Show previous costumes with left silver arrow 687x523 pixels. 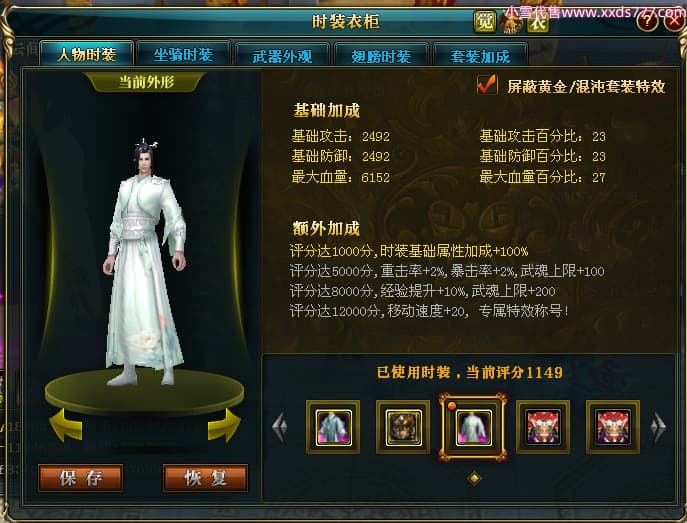280,426
